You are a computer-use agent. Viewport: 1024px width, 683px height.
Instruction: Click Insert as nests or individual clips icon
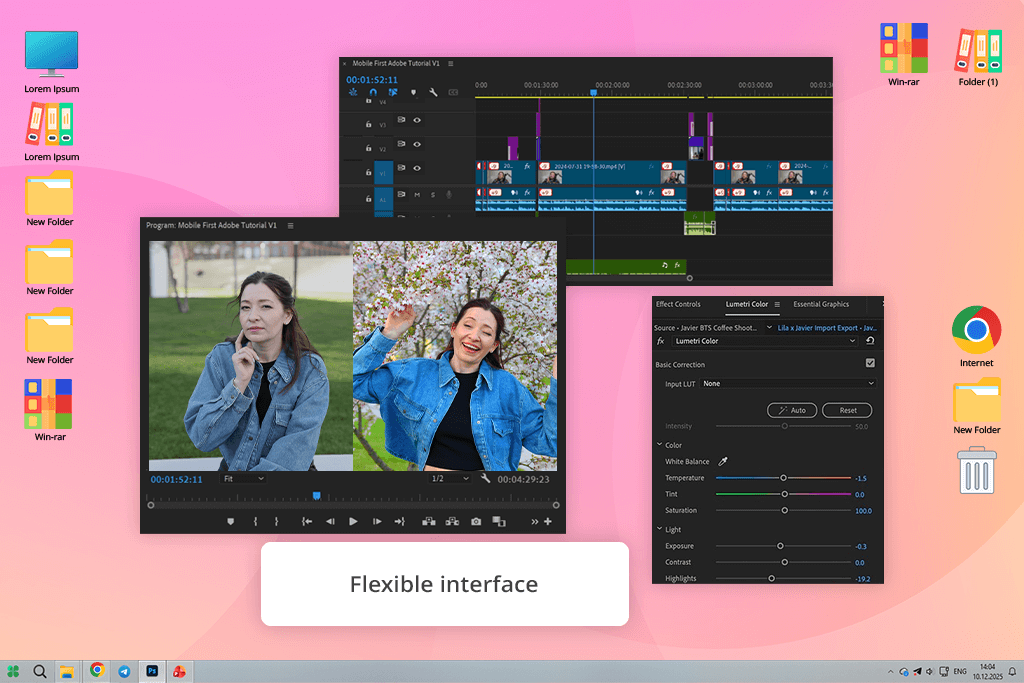(353, 93)
